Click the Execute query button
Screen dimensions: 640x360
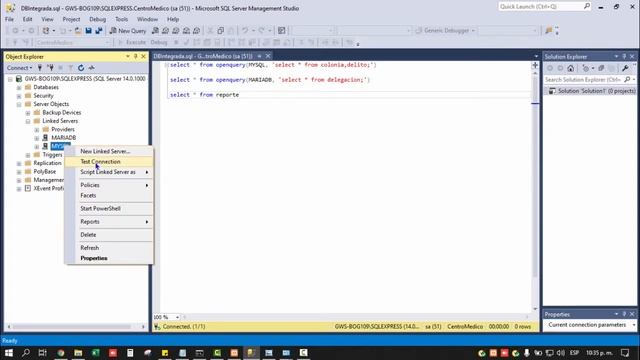132,42
